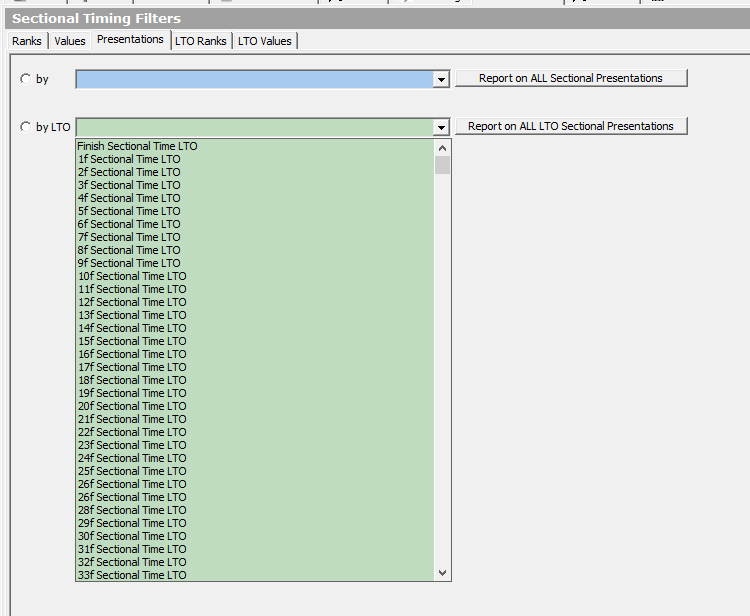The image size is (750, 616).
Task: Open the LTO Values tab
Action: [265, 41]
